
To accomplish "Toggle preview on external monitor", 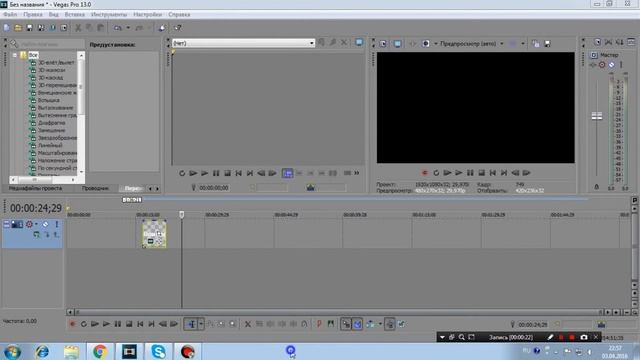I will click(x=397, y=44).
